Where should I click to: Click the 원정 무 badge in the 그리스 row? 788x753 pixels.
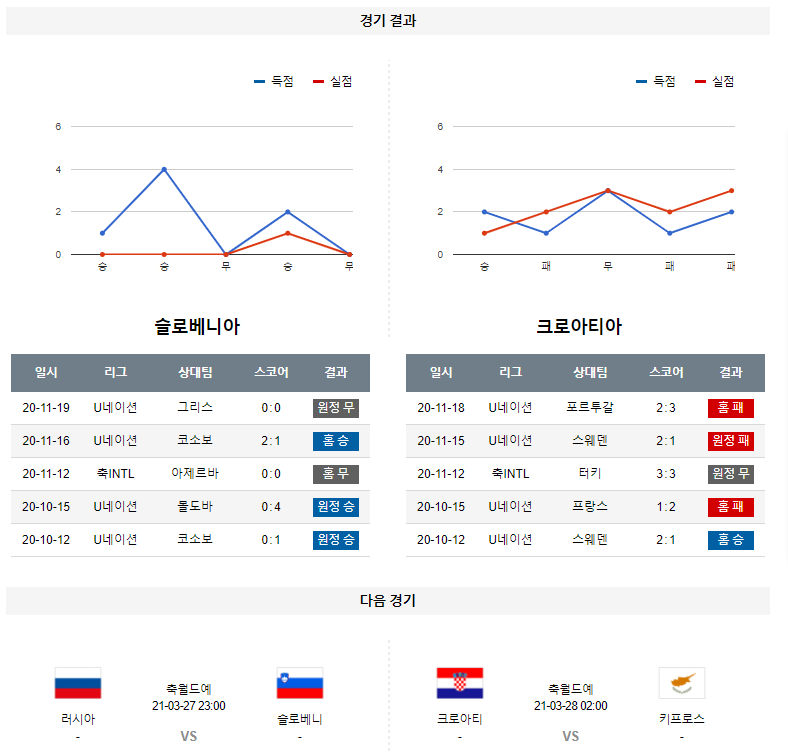335,408
